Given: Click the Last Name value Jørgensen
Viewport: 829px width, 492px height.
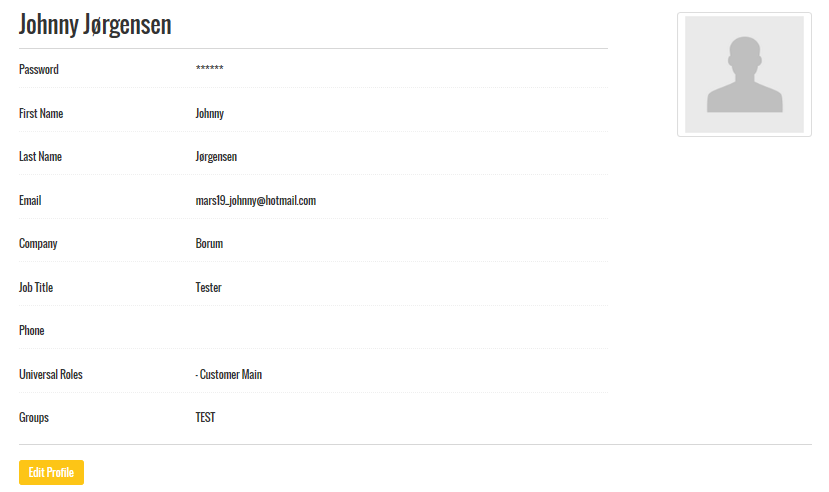Looking at the screenshot, I should click(x=216, y=157).
